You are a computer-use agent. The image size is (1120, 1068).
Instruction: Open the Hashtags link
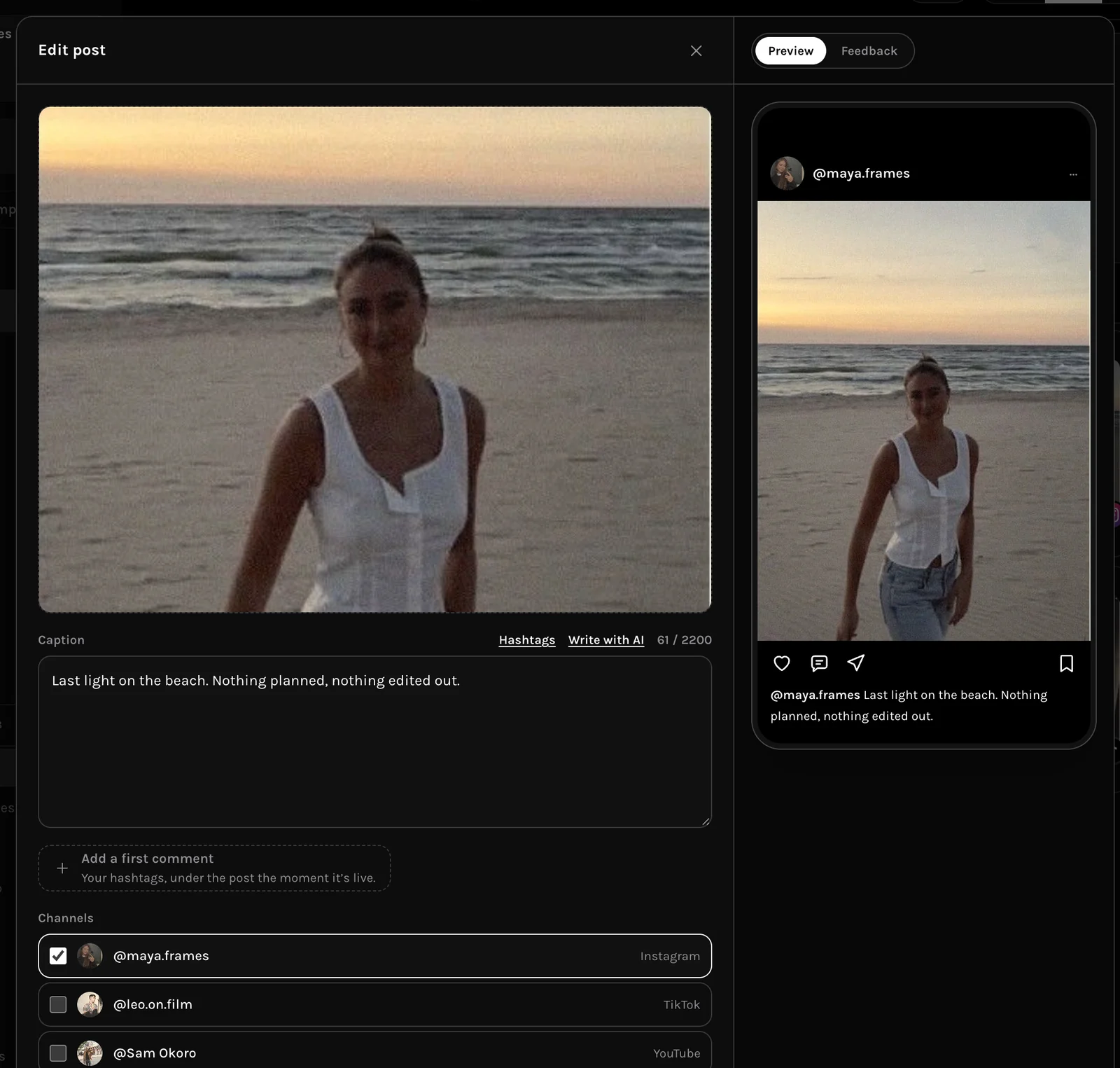click(x=526, y=640)
